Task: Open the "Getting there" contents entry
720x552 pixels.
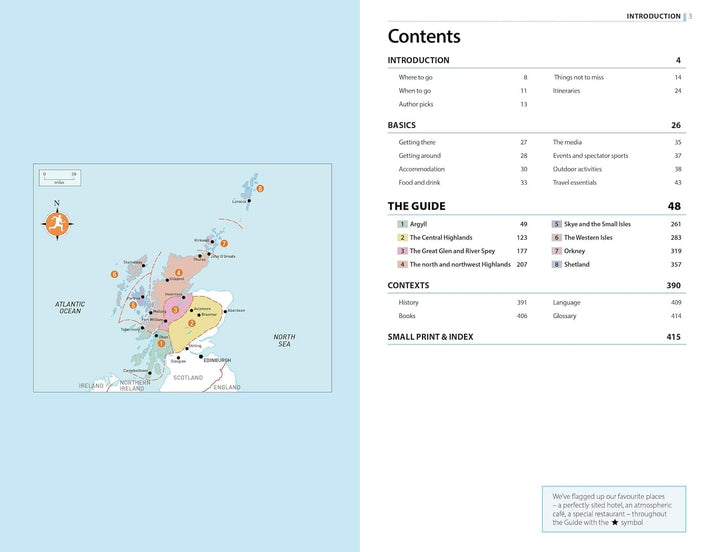Action: 417,142
